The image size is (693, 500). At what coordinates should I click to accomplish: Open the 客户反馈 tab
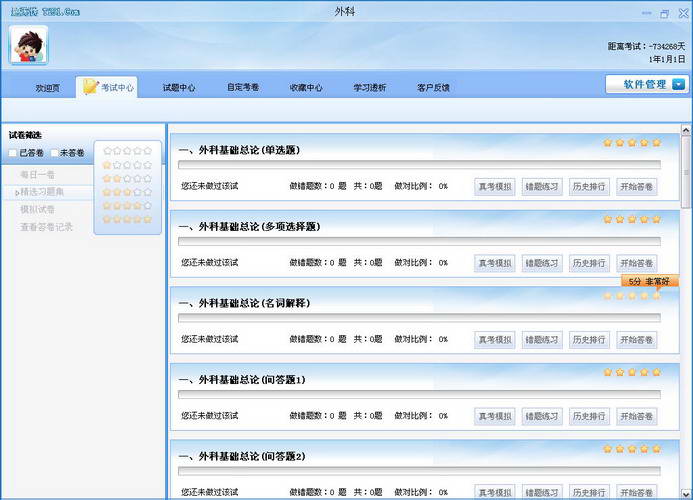click(x=433, y=88)
